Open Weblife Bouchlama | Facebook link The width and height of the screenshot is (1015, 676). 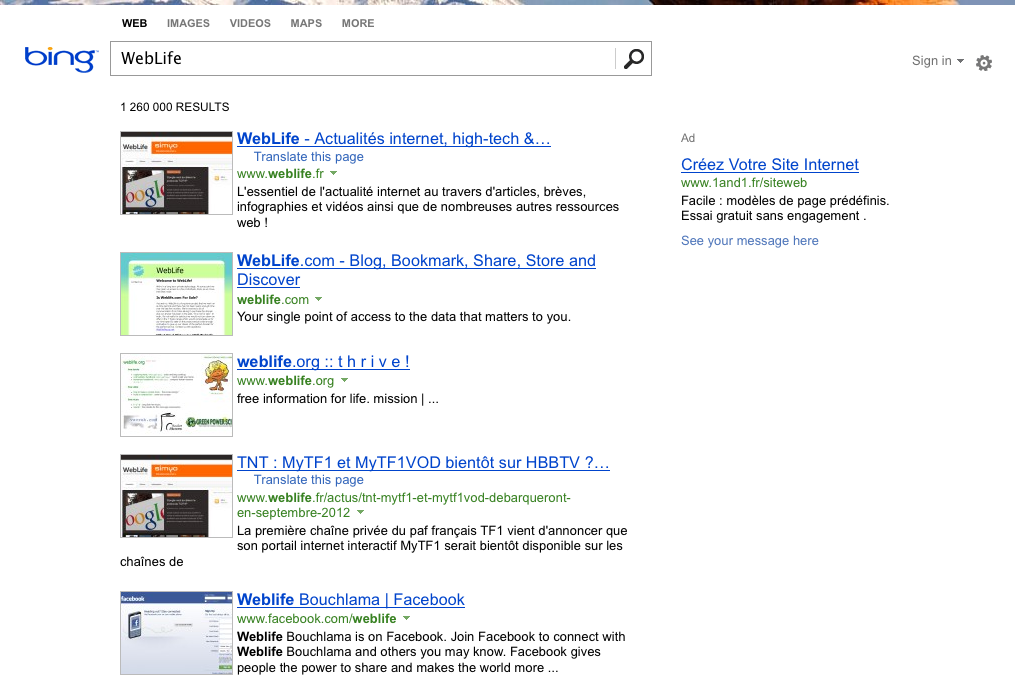pos(351,600)
